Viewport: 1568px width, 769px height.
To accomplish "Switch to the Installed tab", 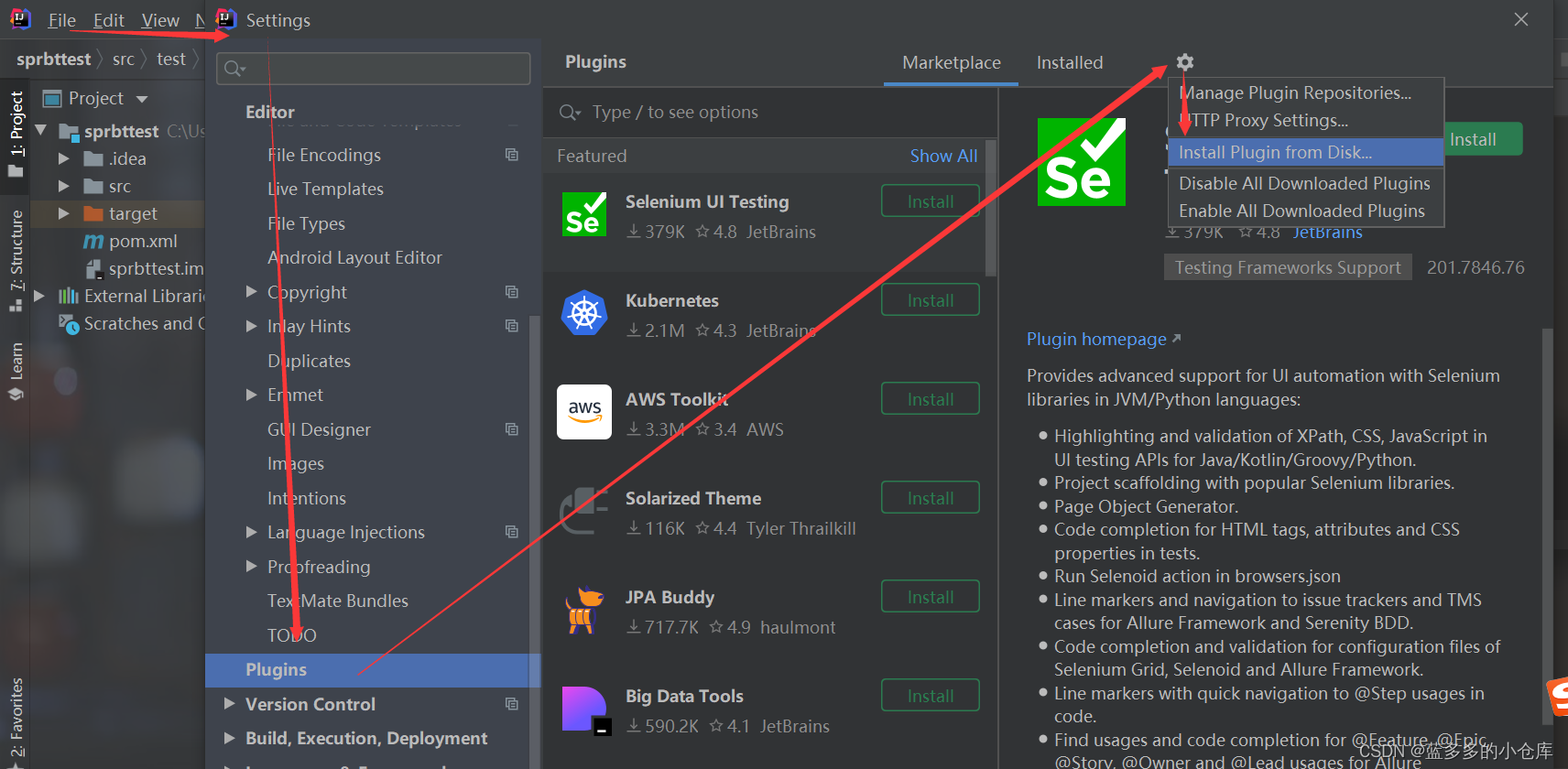I will tap(1070, 62).
